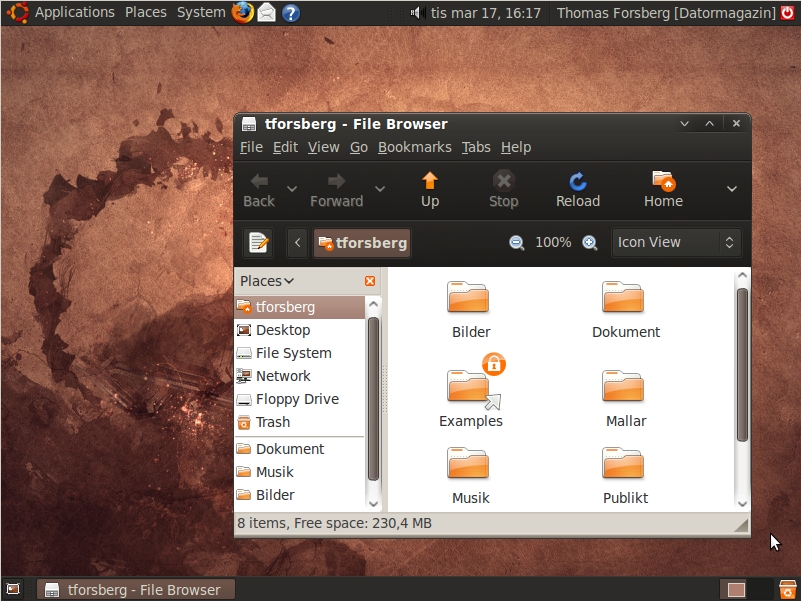This screenshot has width=801, height=601.
Task: Select the Bilder bookmark in the sidebar
Action: 300,495
